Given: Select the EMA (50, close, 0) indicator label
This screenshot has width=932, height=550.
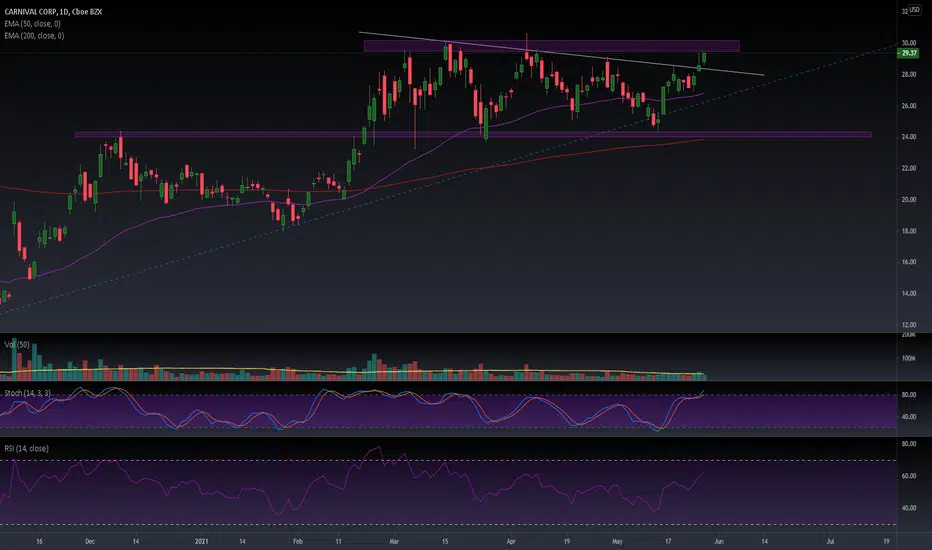Looking at the screenshot, I should 32,24.
